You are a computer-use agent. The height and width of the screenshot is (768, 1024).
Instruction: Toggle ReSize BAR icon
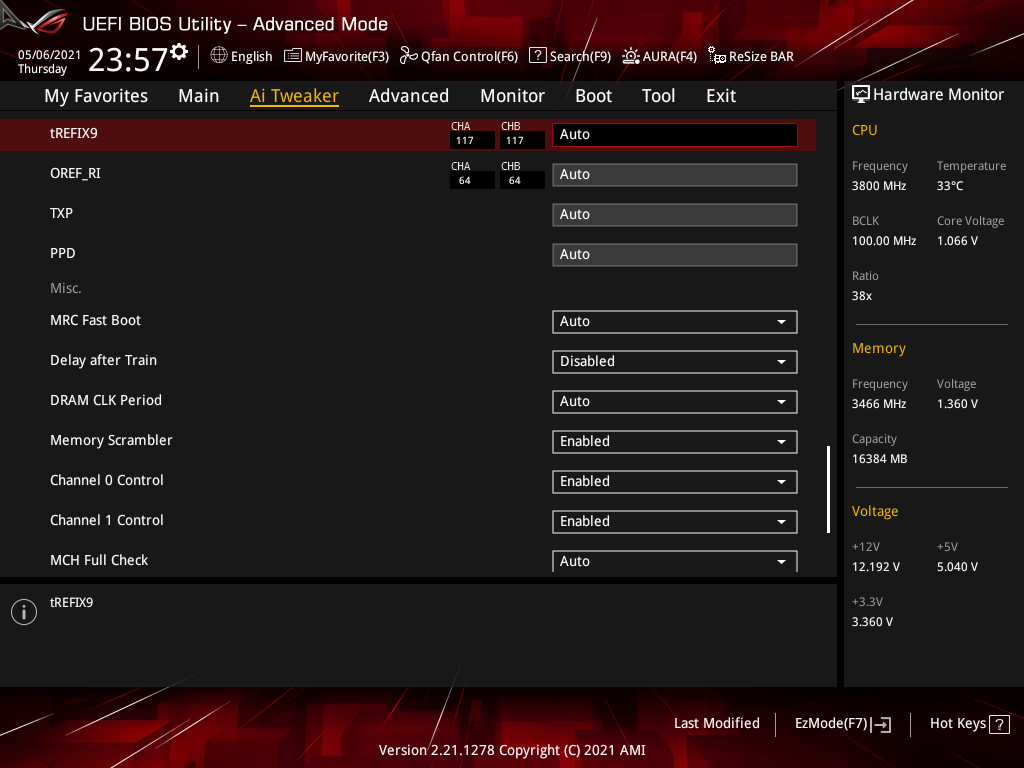pyautogui.click(x=716, y=56)
